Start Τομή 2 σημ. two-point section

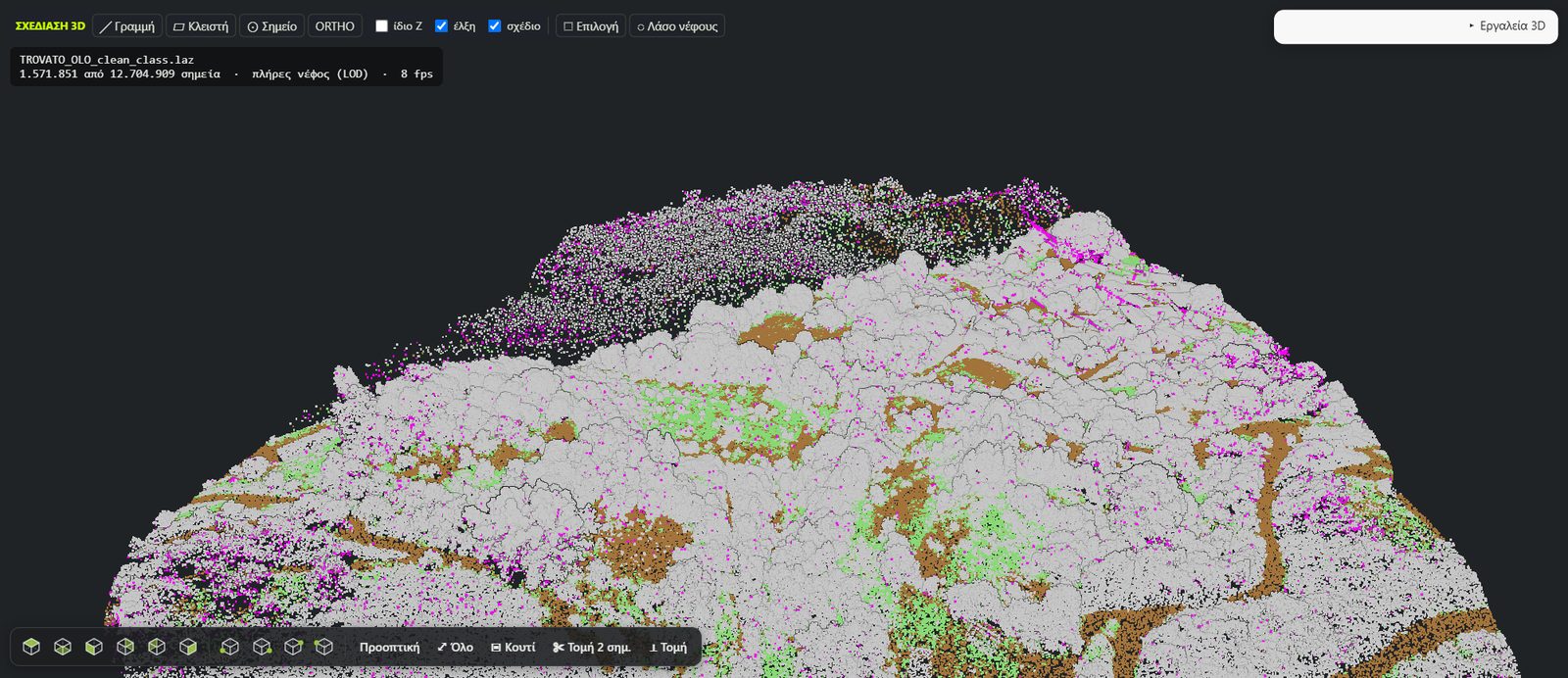pyautogui.click(x=592, y=647)
